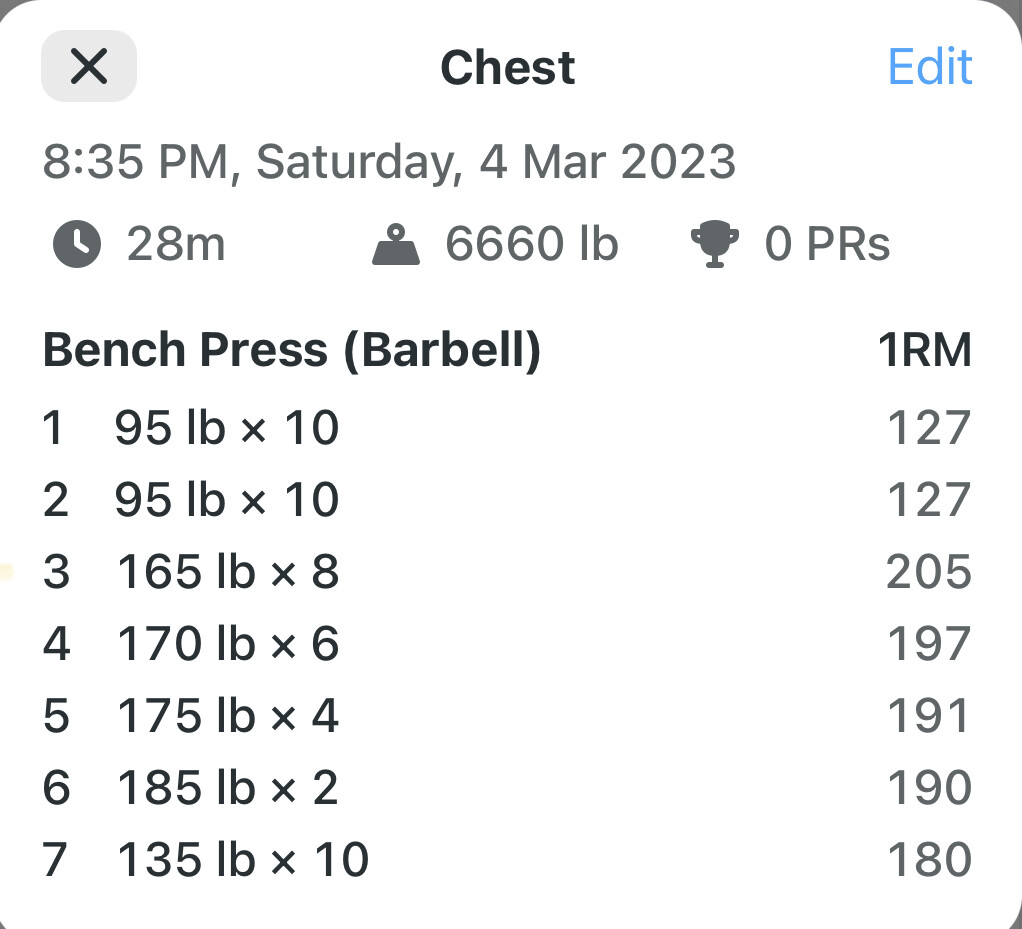1022x929 pixels.
Task: Tap Edit to modify the workout
Action: coord(930,66)
